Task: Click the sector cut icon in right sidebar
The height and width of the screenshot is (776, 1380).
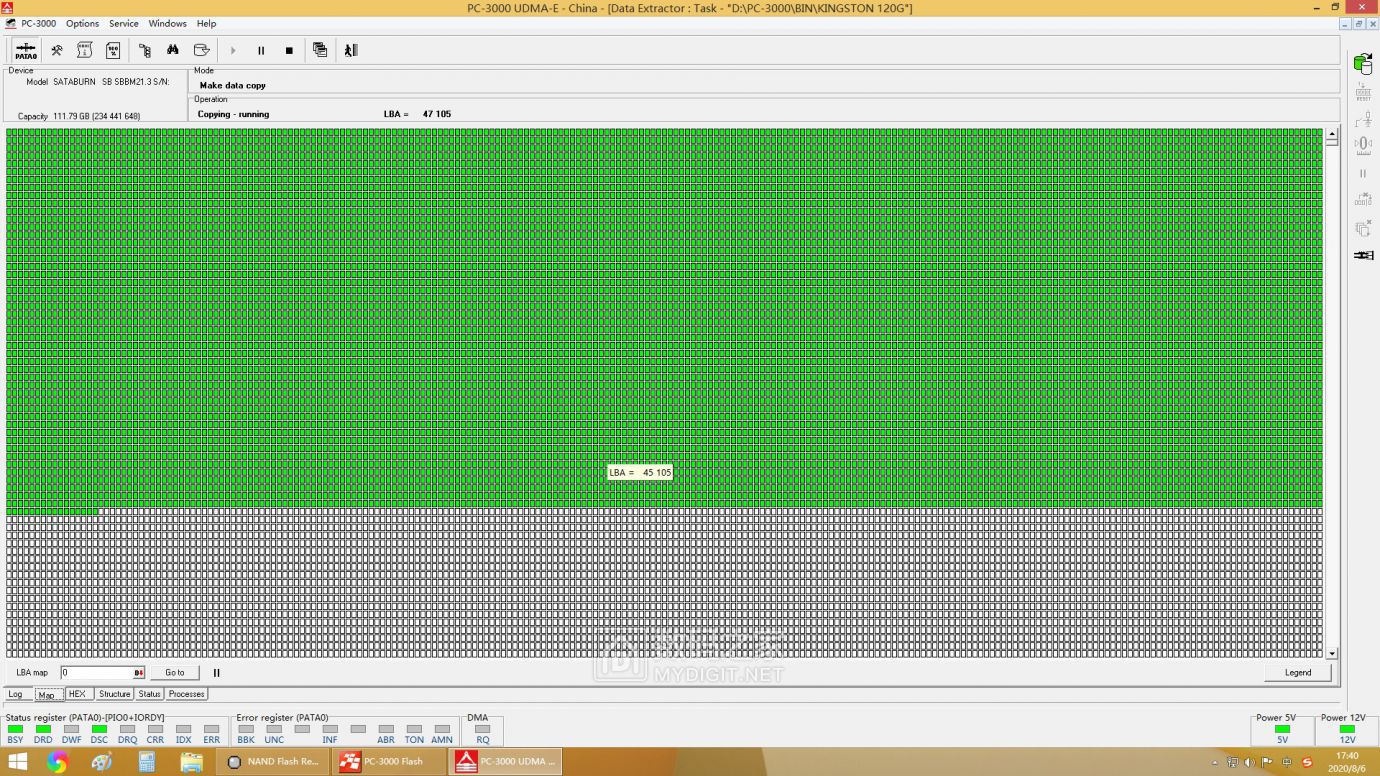Action: (1363, 199)
